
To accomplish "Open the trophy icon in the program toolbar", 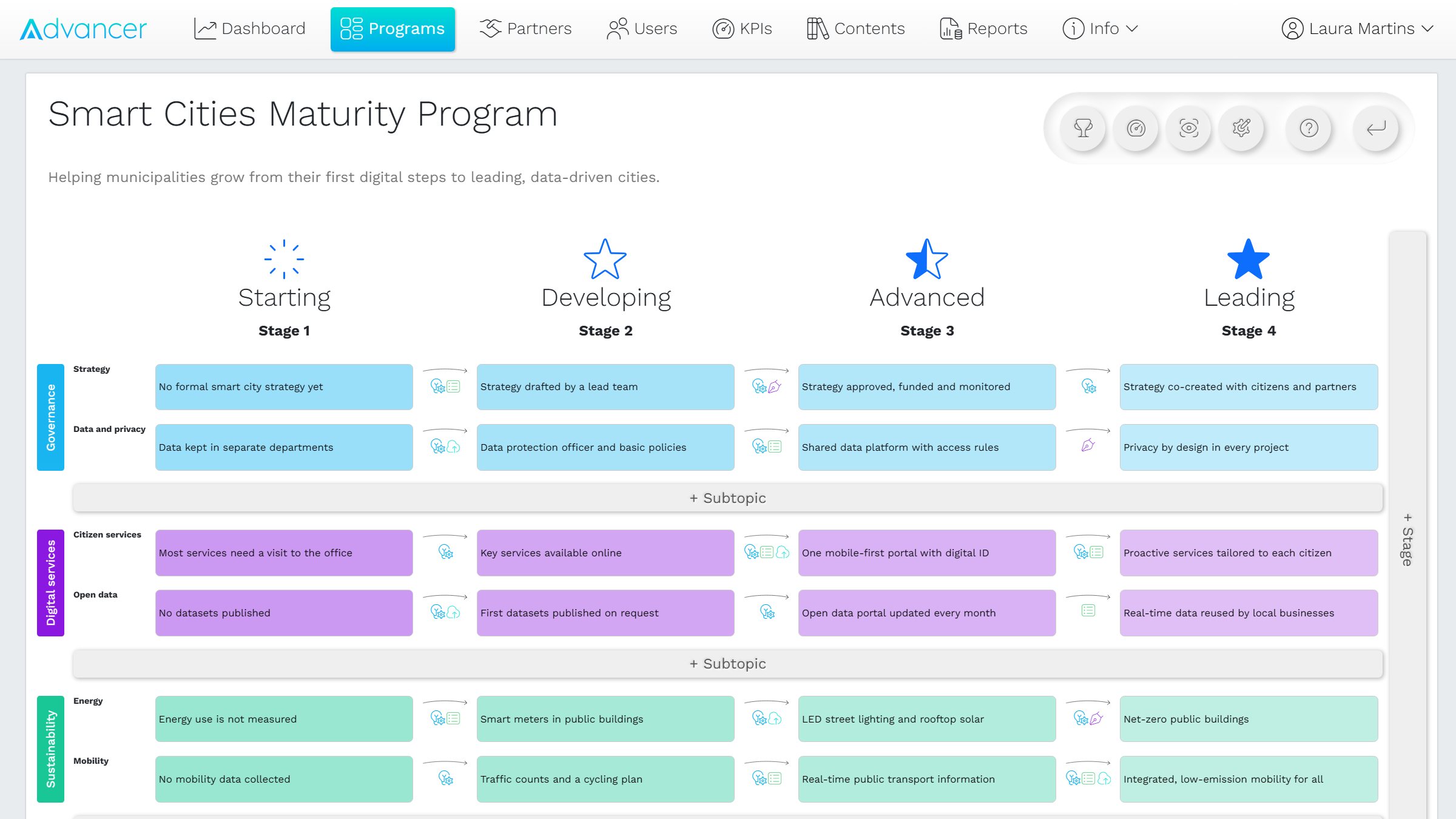I will [1083, 128].
